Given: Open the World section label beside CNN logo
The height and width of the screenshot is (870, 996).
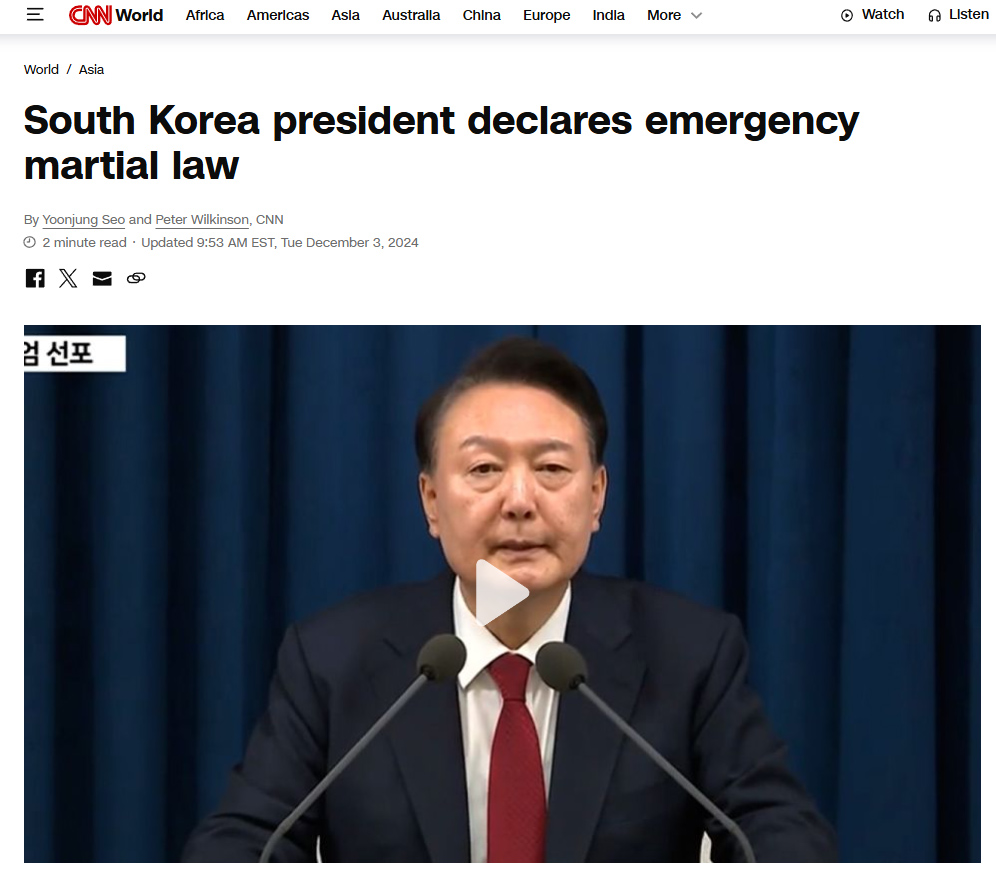Looking at the screenshot, I should pos(139,15).
